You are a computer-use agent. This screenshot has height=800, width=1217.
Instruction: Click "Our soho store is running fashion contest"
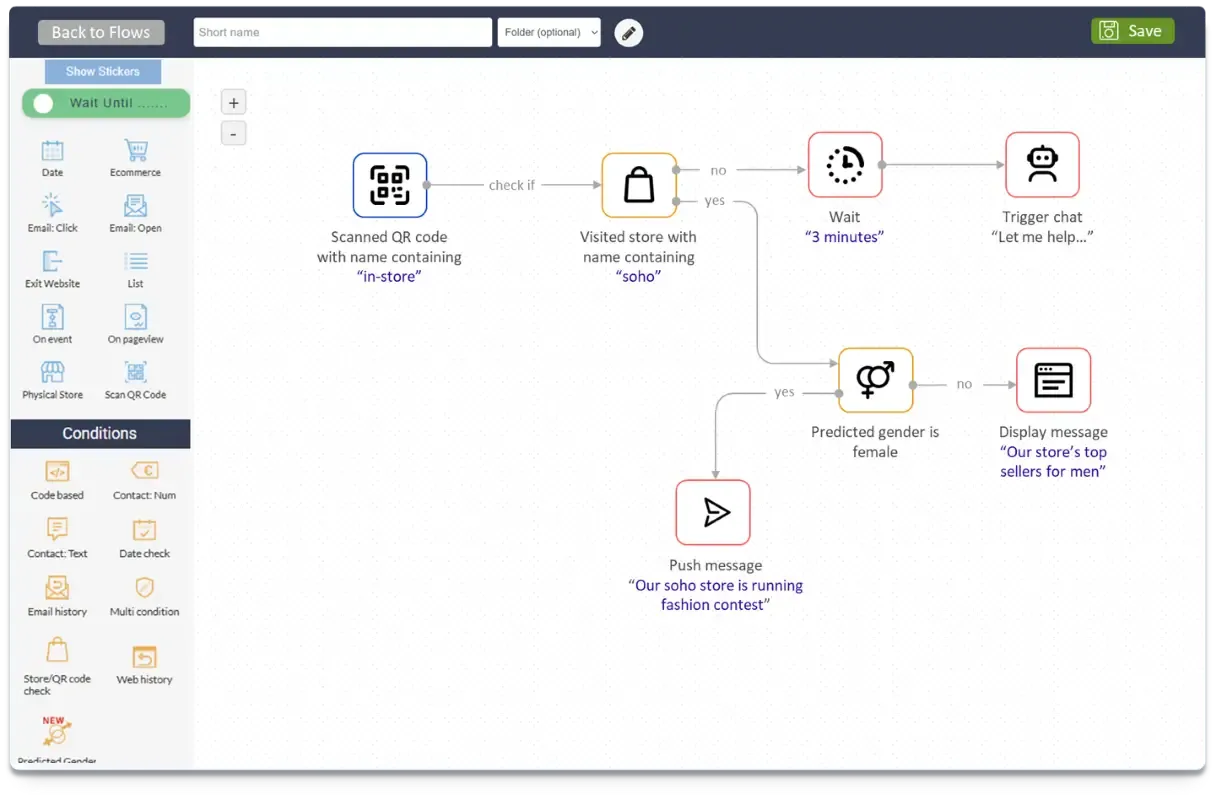[x=715, y=595]
